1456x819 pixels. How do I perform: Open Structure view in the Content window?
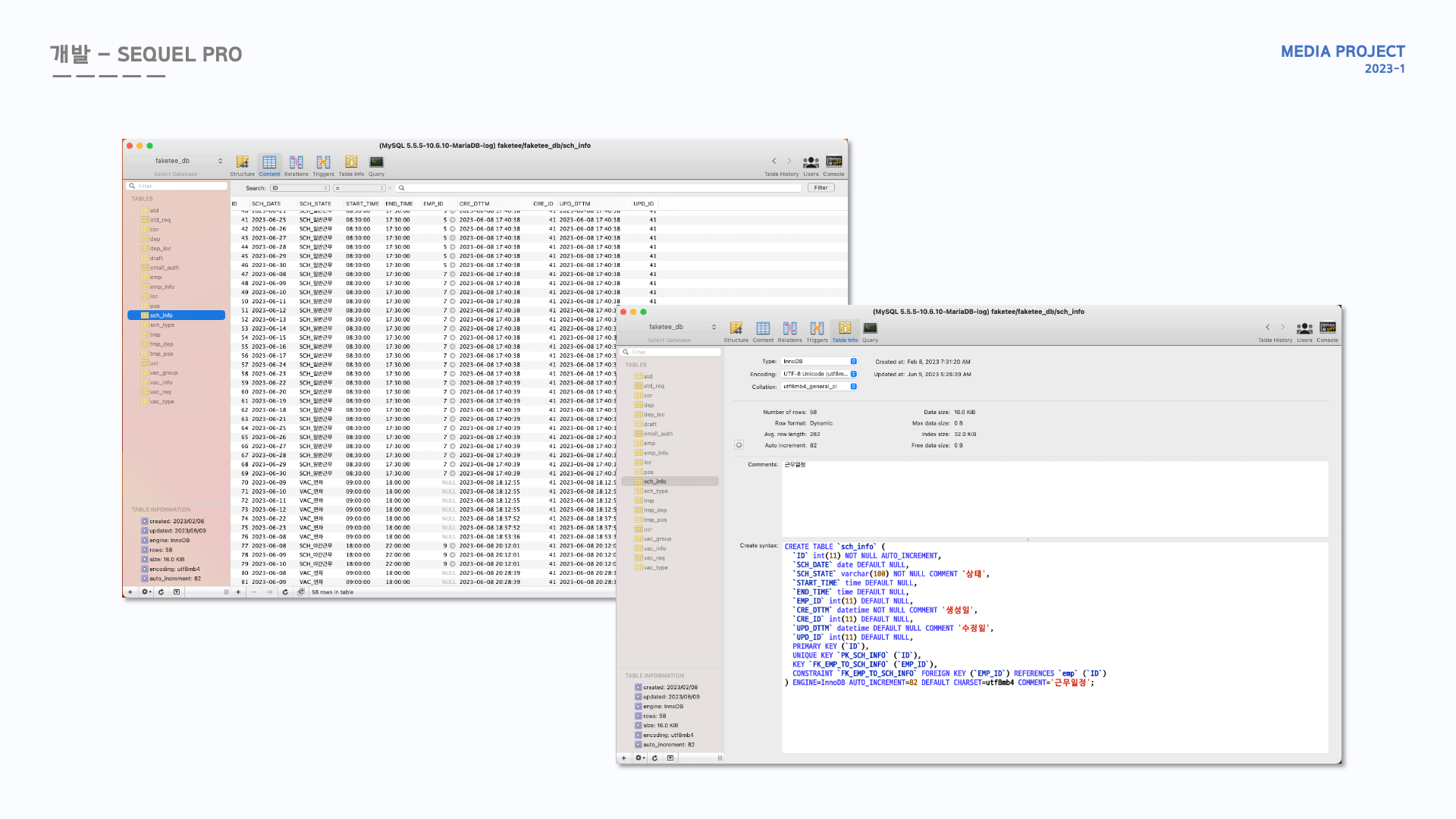[x=242, y=162]
